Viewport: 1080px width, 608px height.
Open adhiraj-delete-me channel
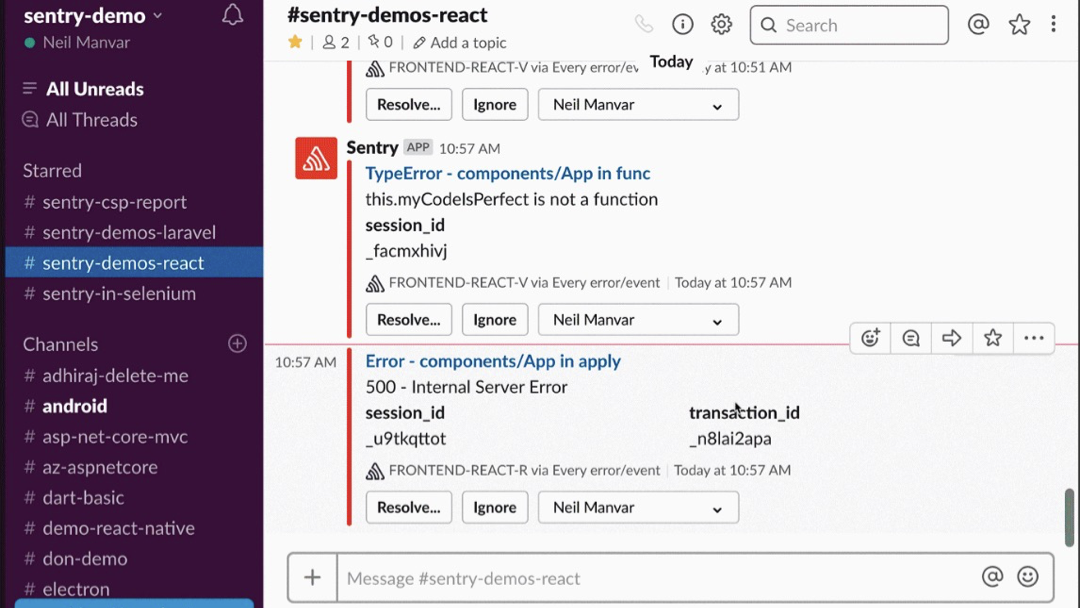coord(134,375)
